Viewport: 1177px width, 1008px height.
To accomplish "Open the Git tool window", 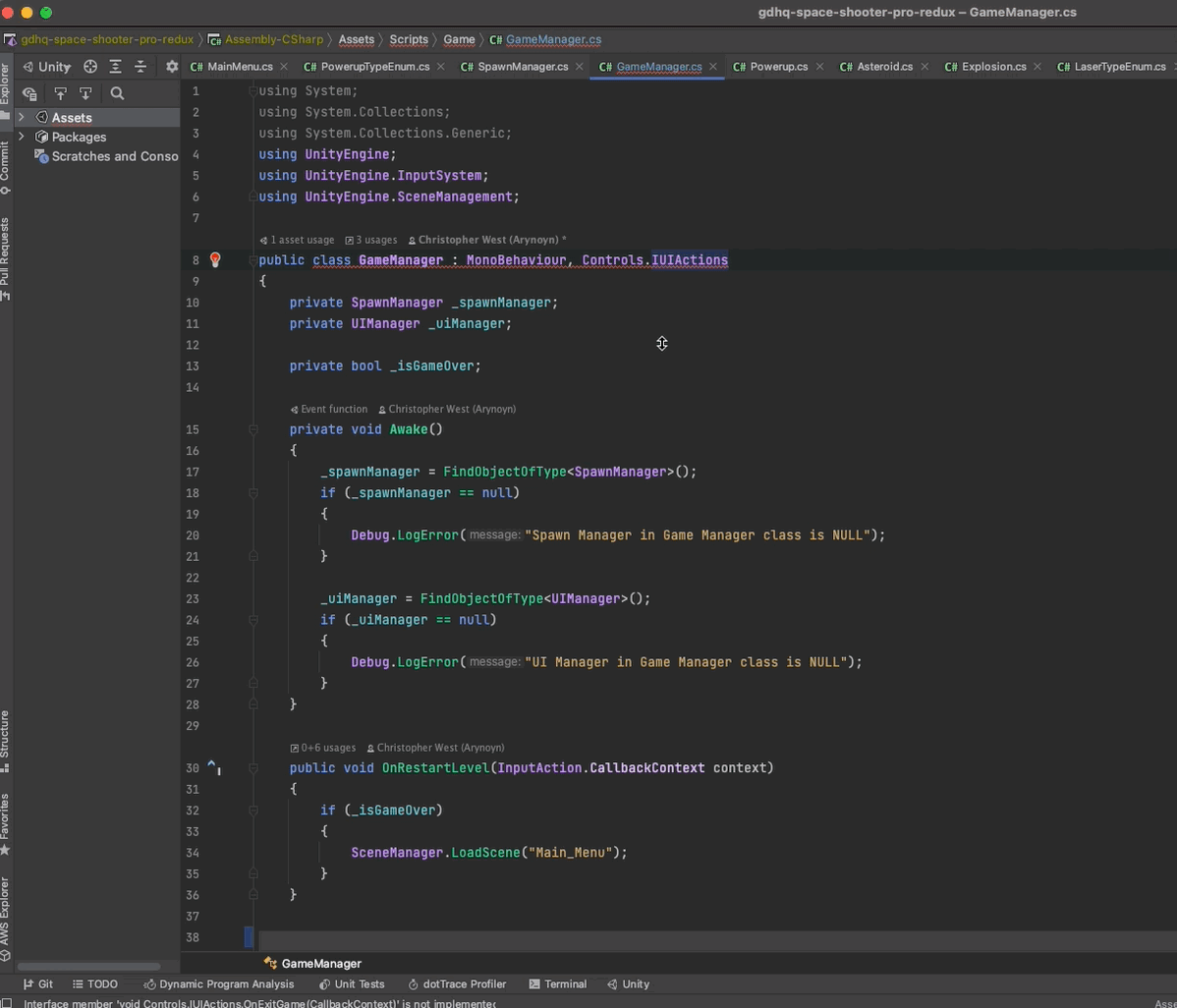I will tap(38, 984).
